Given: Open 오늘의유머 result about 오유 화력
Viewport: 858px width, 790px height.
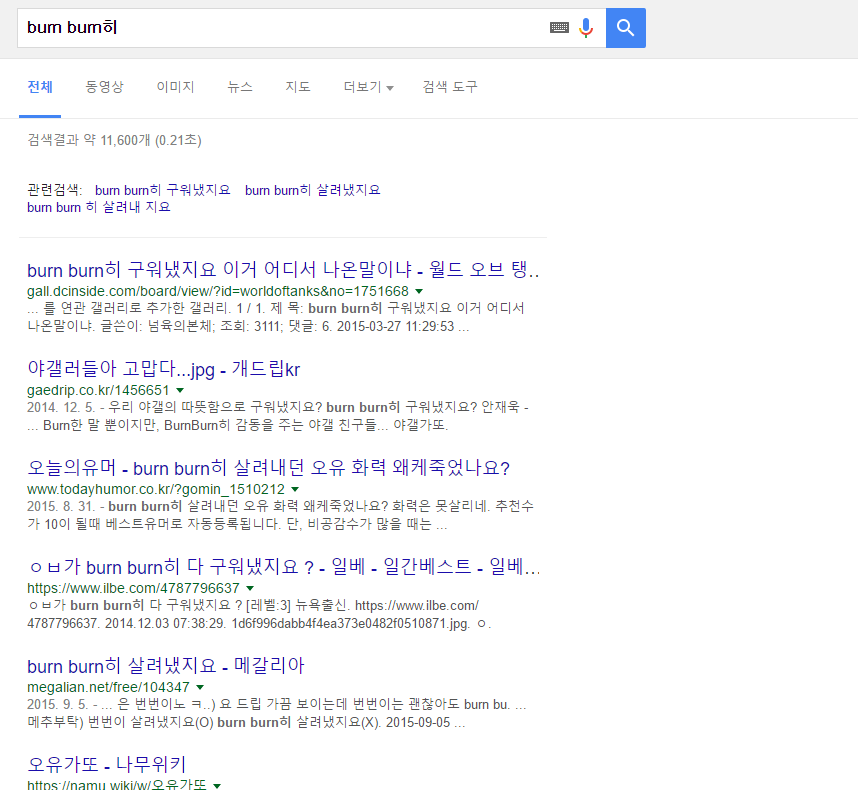Looking at the screenshot, I should [x=268, y=468].
